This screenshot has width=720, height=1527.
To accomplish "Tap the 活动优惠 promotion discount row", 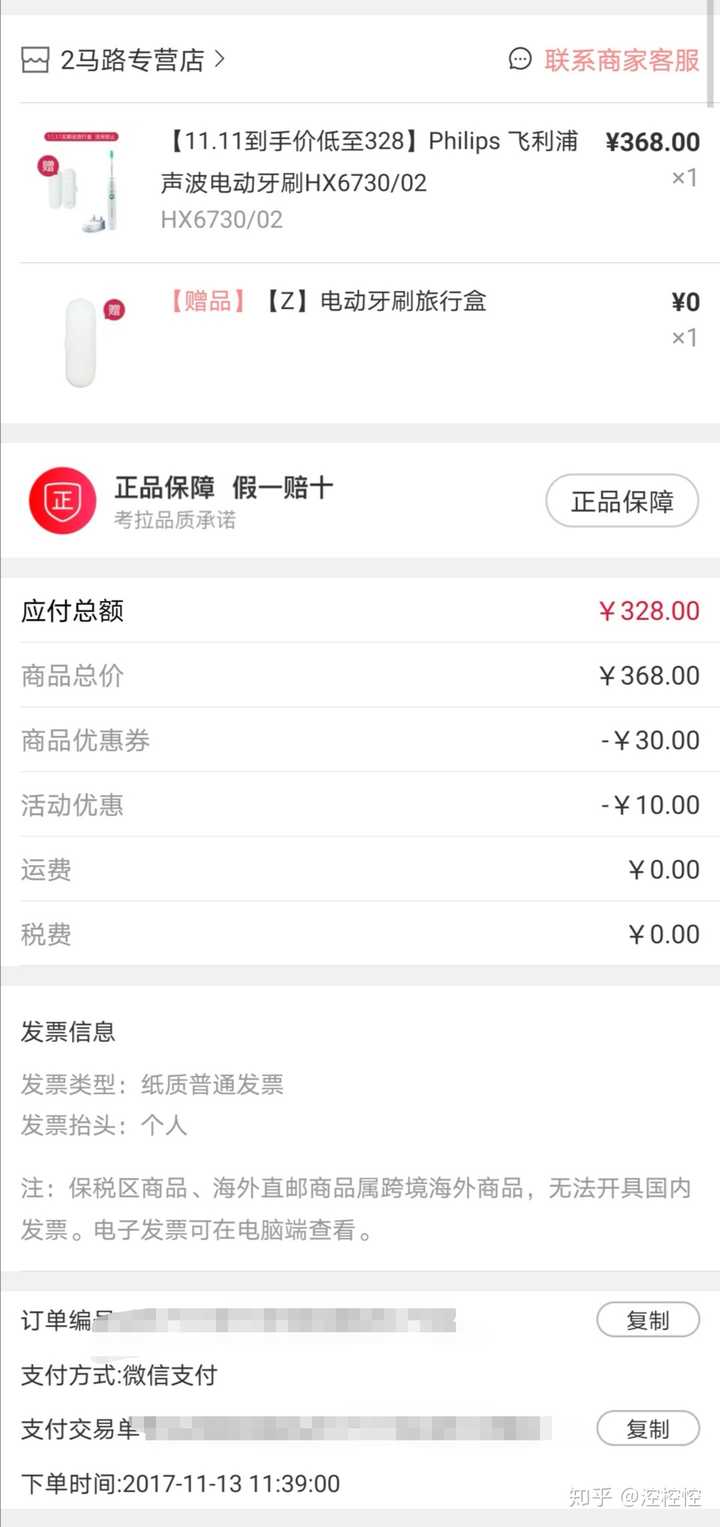I will pos(360,805).
